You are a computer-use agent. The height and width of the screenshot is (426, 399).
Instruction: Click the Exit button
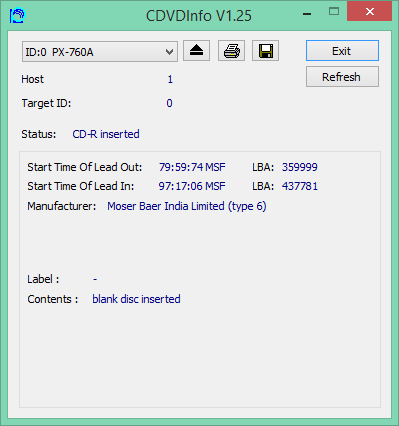point(342,51)
